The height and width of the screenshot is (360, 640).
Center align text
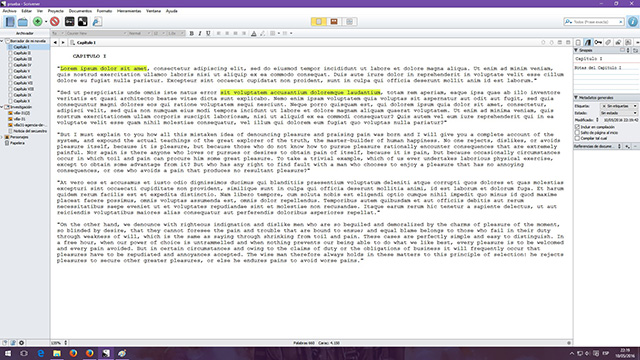(x=227, y=33)
